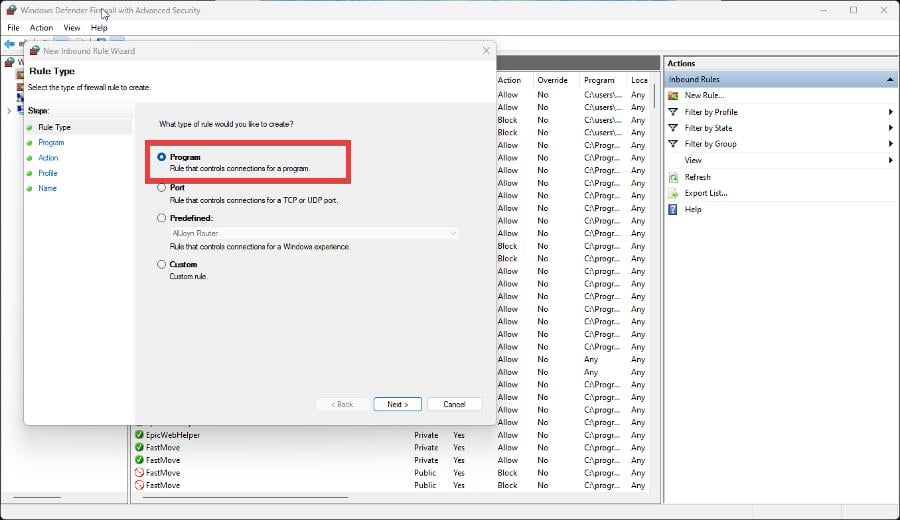This screenshot has height=520, width=900.
Task: Click the Help question mark icon
Action: (x=673, y=209)
